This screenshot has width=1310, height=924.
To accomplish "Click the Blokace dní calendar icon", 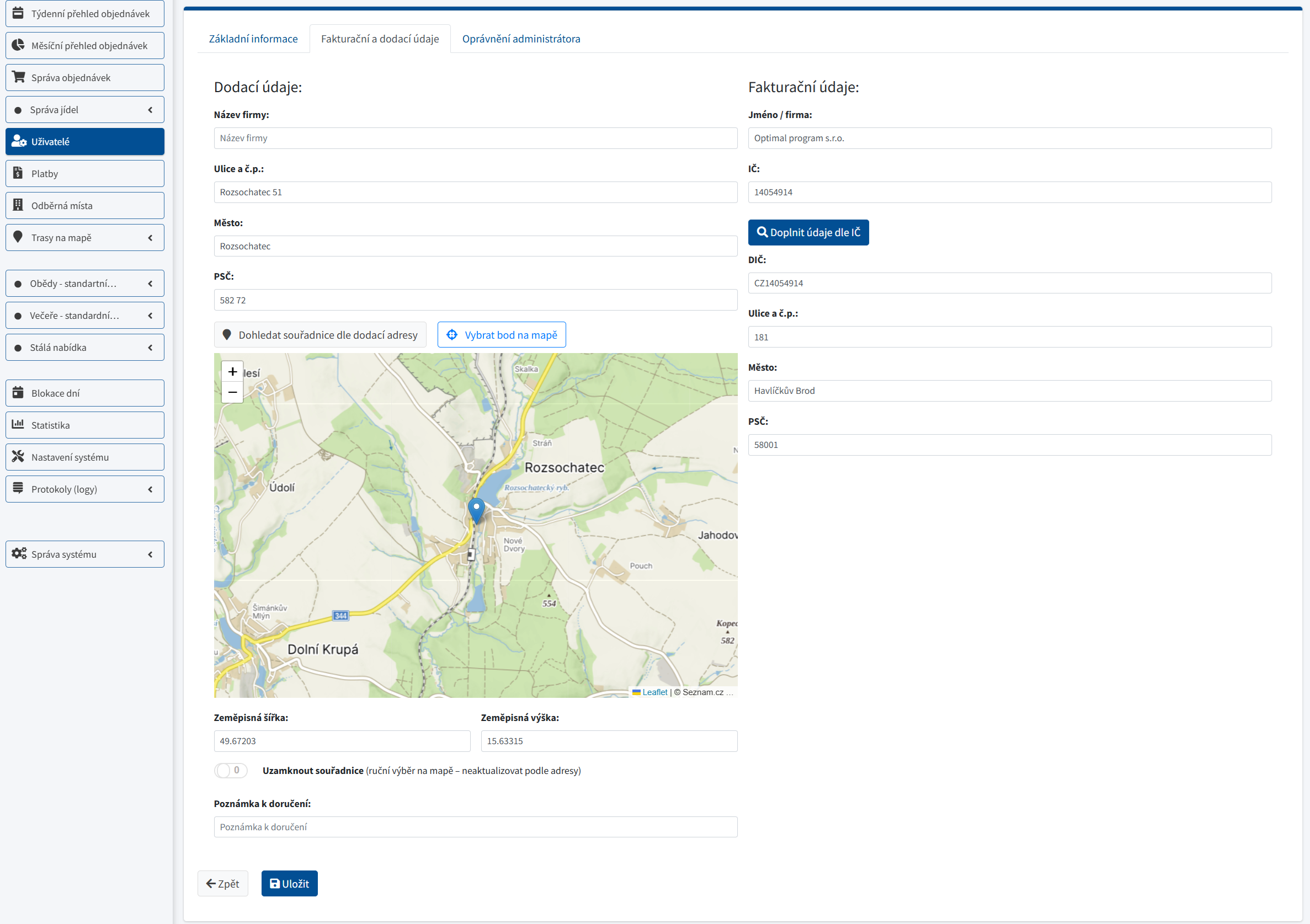I will pos(18,392).
